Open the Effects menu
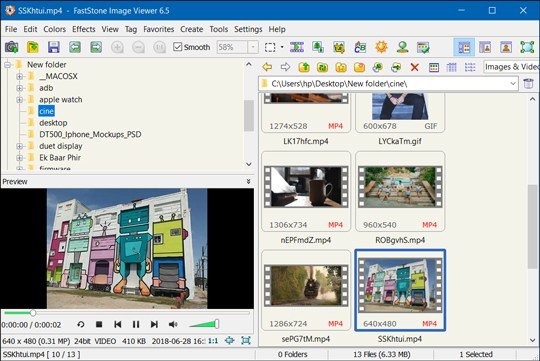The width and height of the screenshot is (540, 361). (x=84, y=29)
